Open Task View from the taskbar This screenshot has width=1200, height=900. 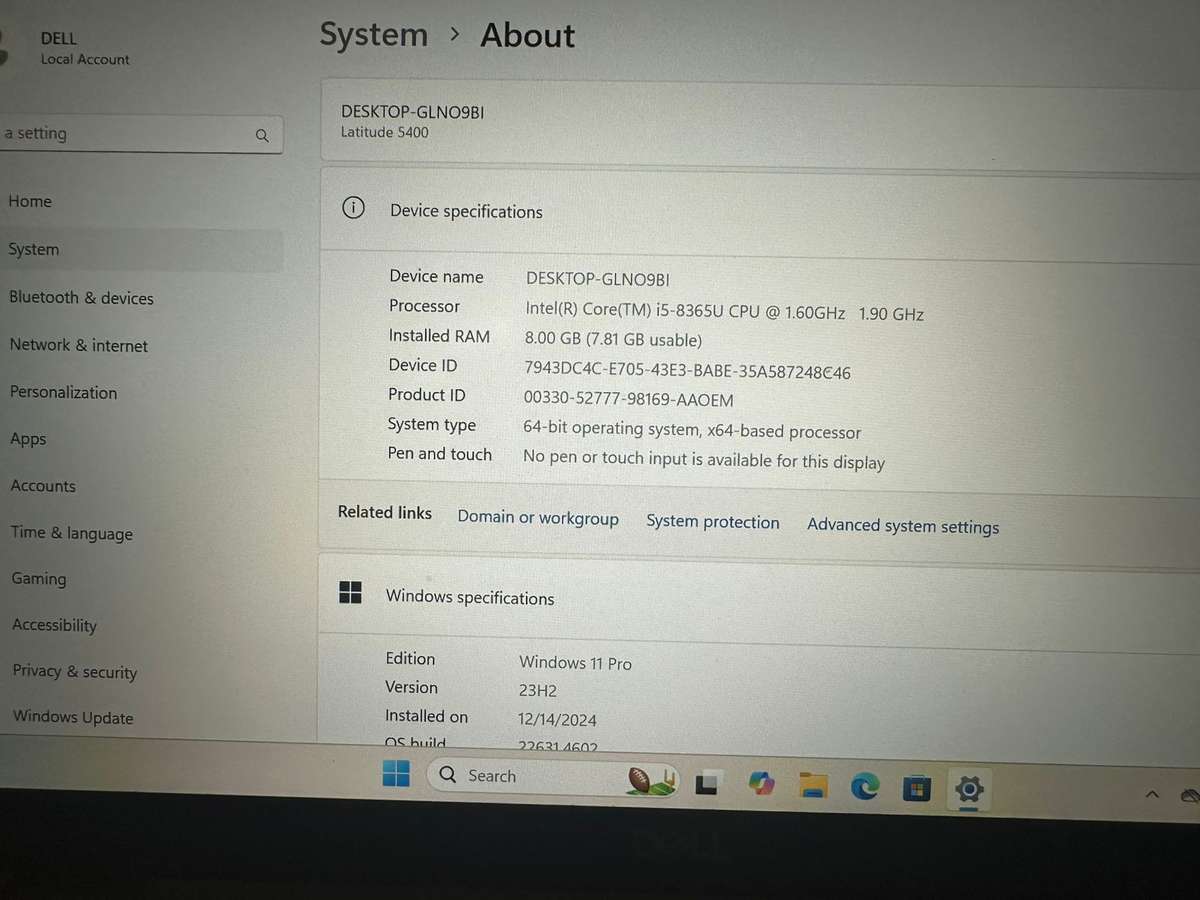click(x=708, y=783)
